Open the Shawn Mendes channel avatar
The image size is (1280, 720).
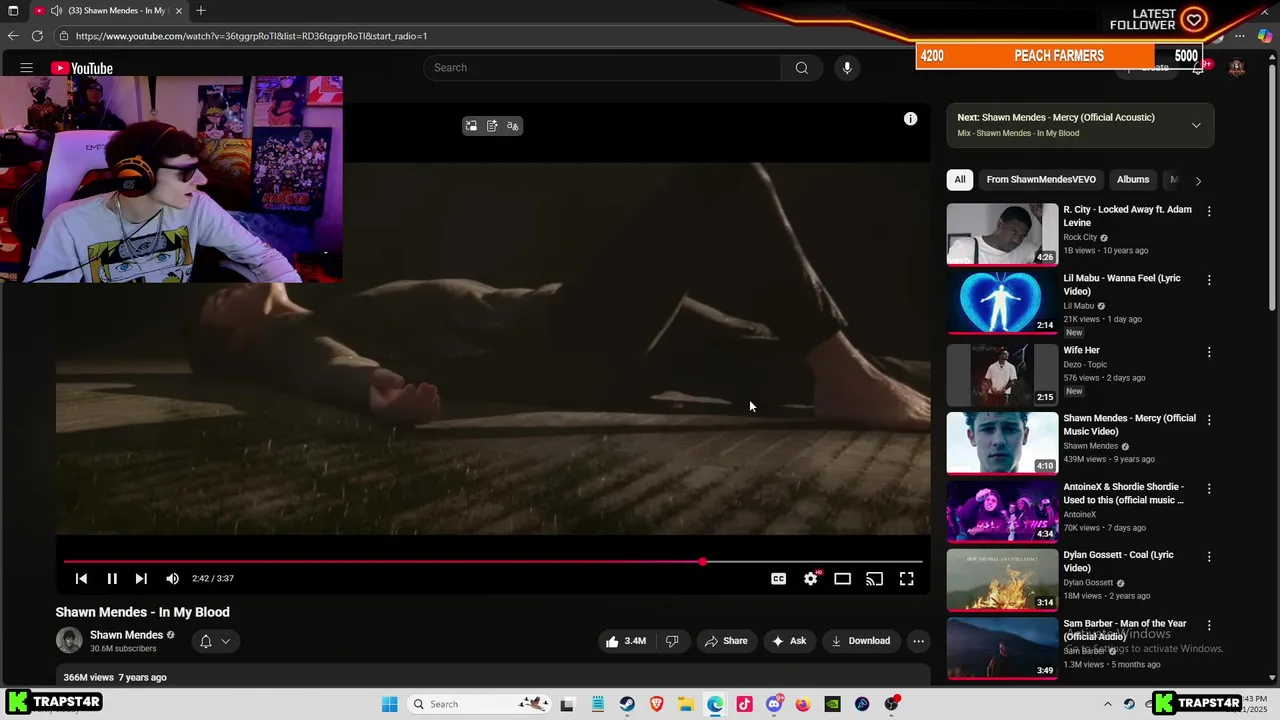(69, 640)
